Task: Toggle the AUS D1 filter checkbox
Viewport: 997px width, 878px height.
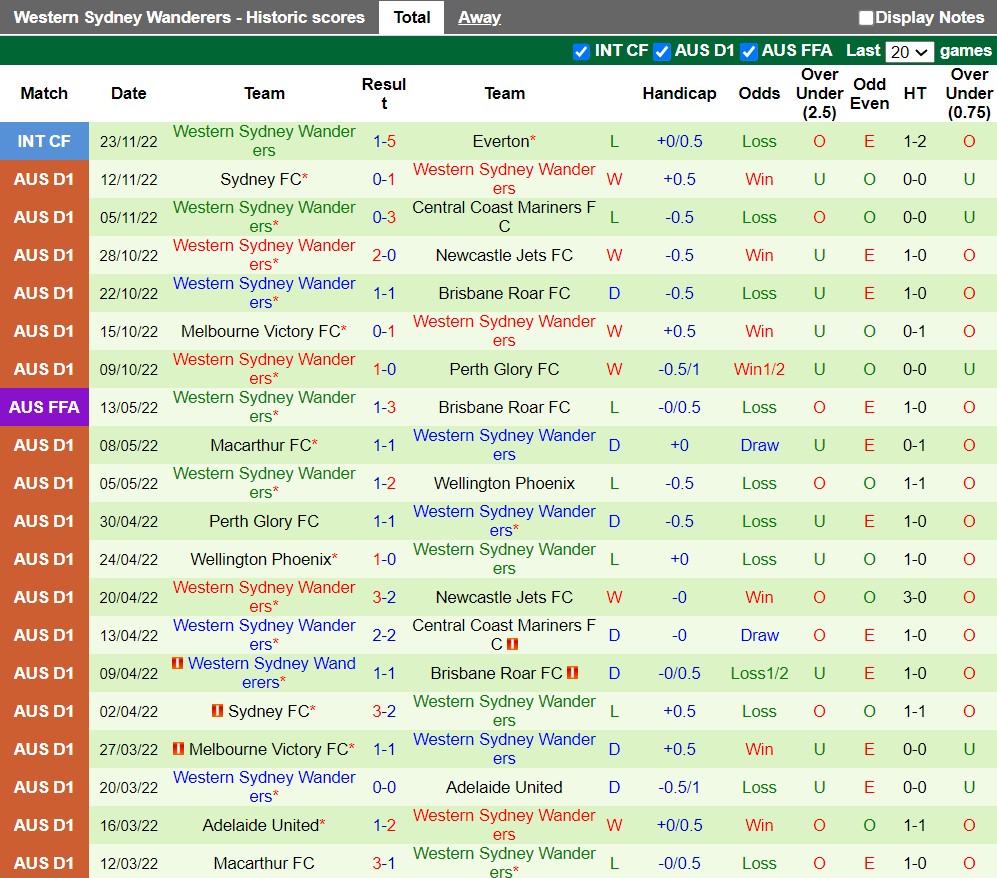Action: (x=661, y=52)
